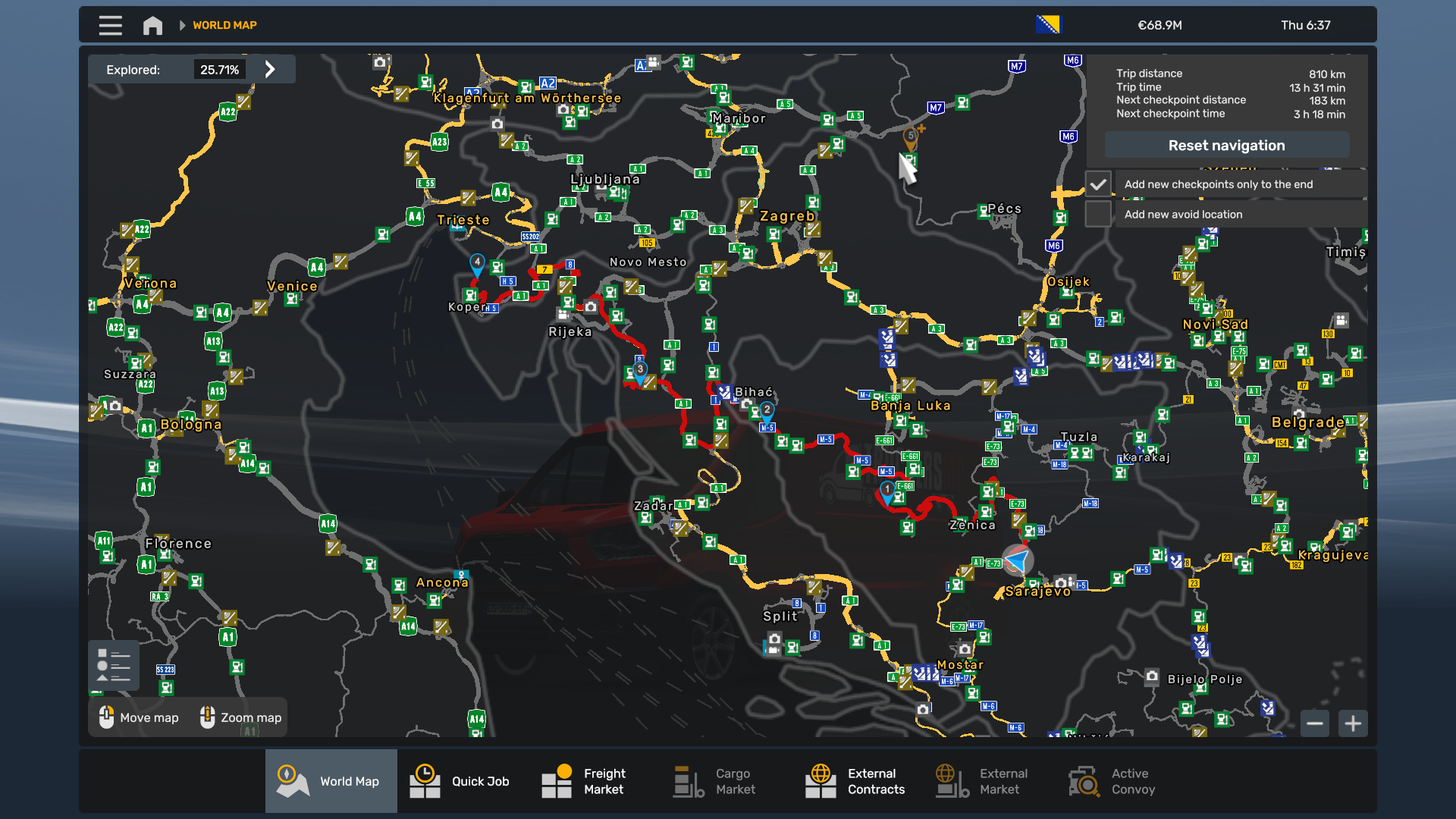Click the photo viewpoint icon near Split
Screen dimensions: 1456x819
coord(774,639)
